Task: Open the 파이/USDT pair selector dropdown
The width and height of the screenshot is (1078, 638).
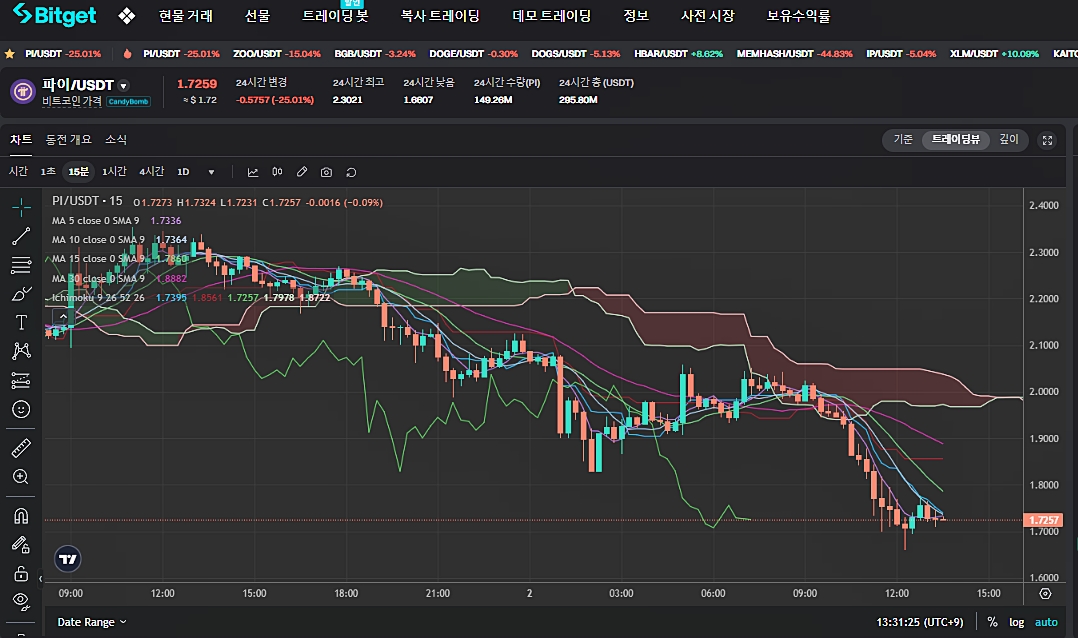Action: pos(124,86)
